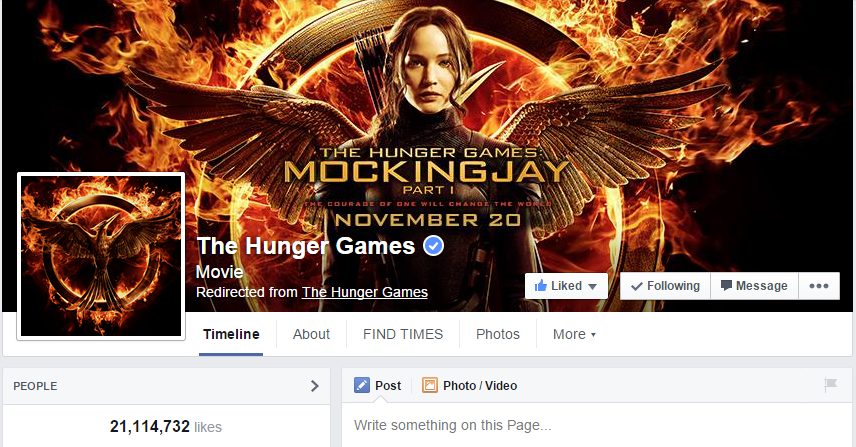Image resolution: width=856 pixels, height=447 pixels.
Task: Click the flag icon in composer
Action: point(831,385)
